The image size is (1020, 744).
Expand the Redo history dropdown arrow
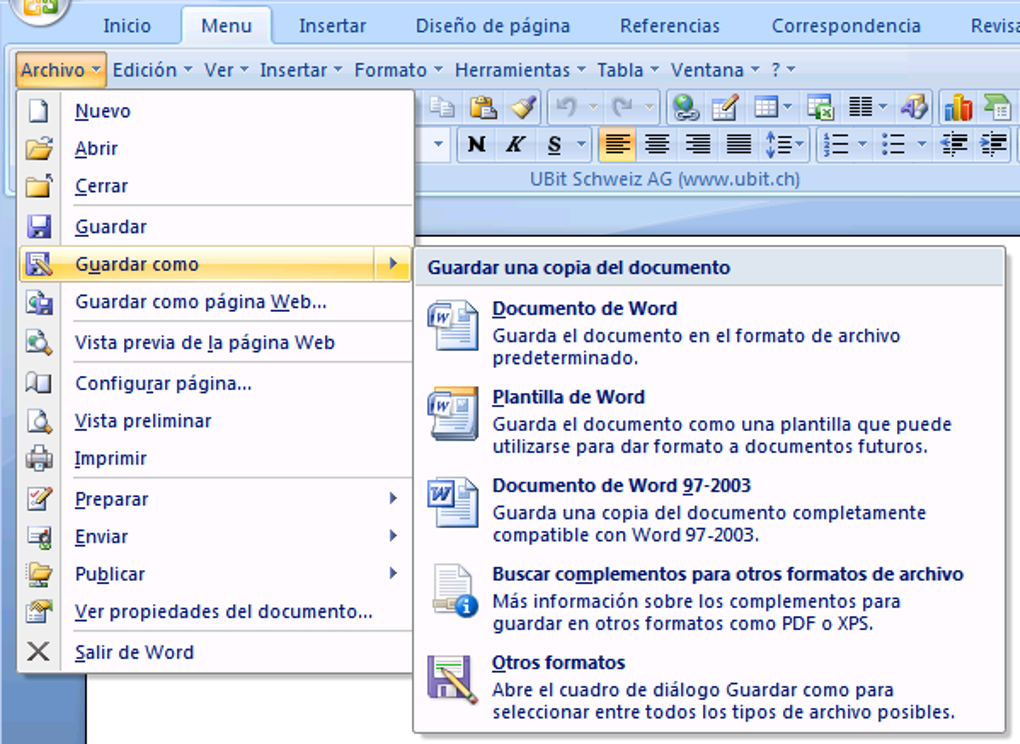[x=649, y=107]
